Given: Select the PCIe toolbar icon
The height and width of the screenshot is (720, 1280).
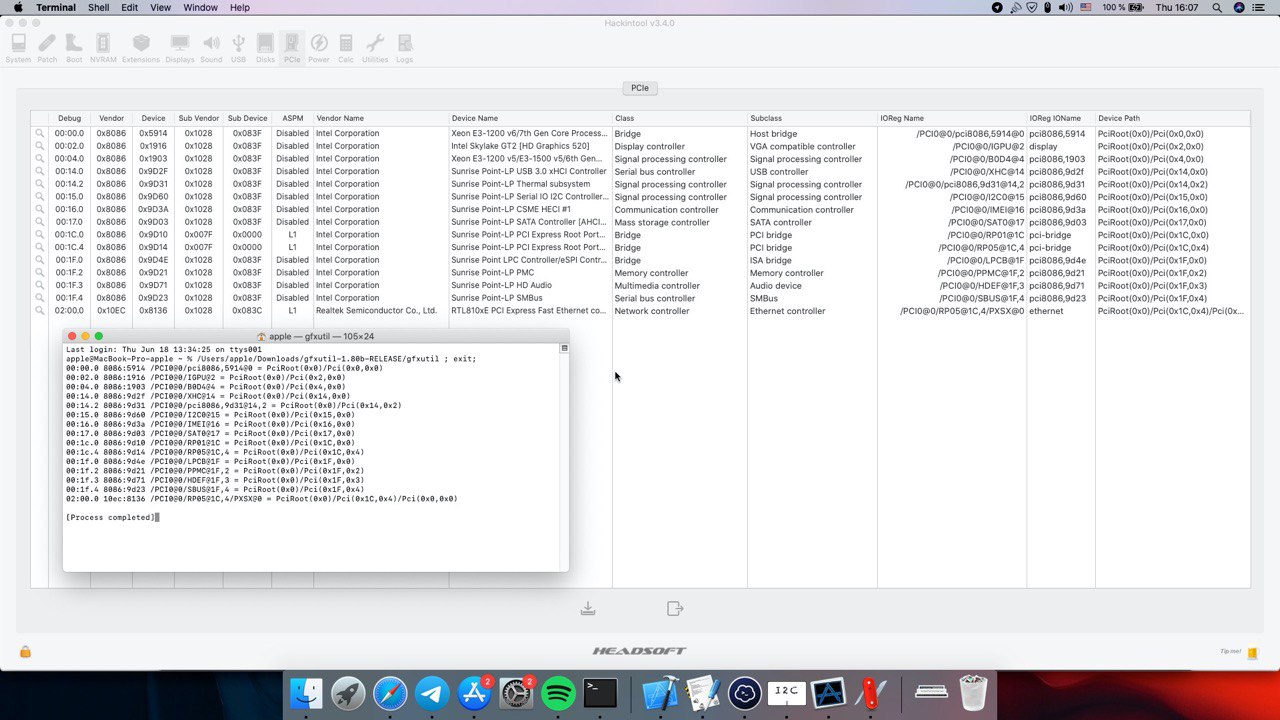Looking at the screenshot, I should click(x=292, y=47).
